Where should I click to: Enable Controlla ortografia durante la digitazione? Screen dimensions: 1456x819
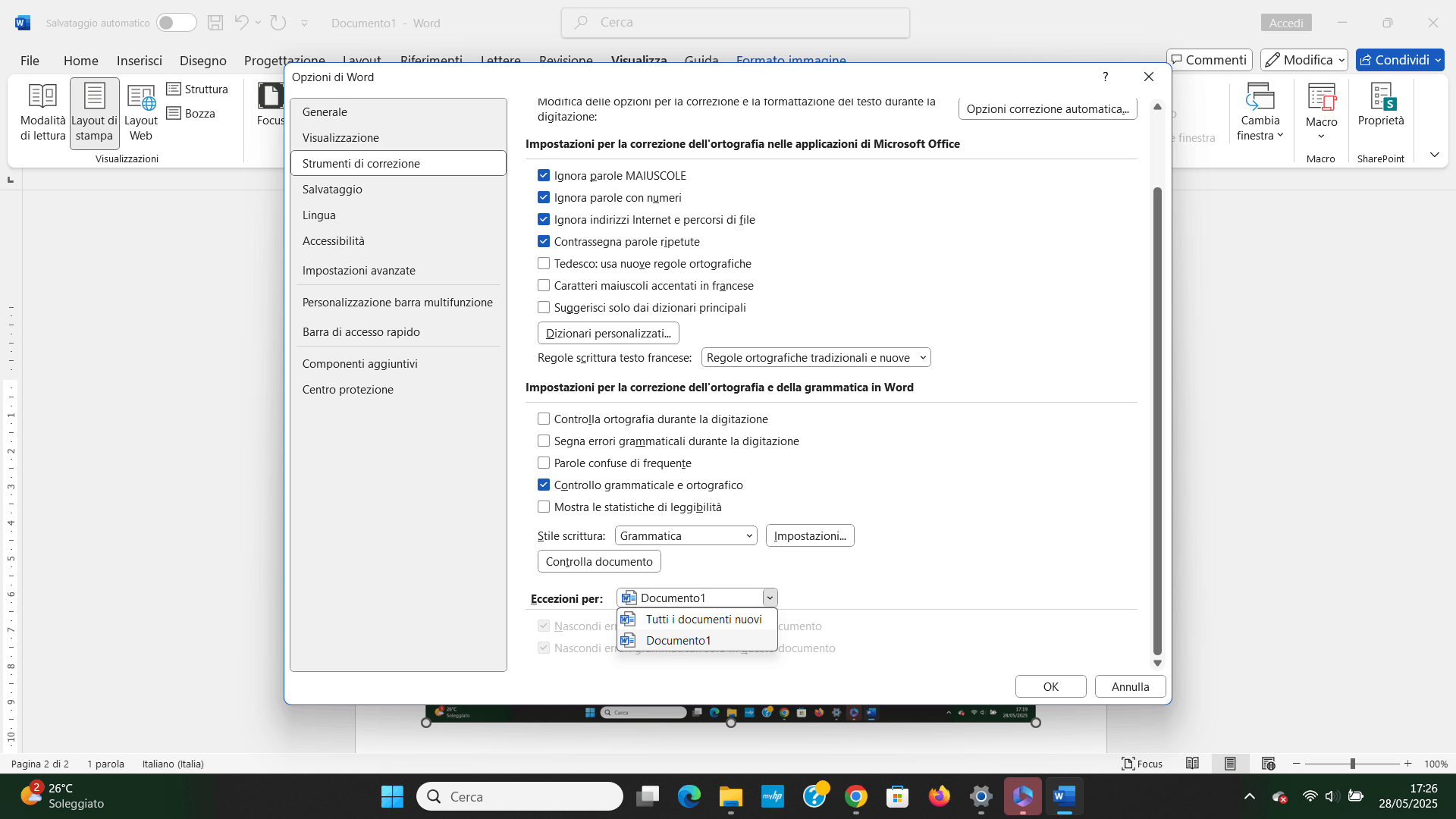tap(544, 419)
